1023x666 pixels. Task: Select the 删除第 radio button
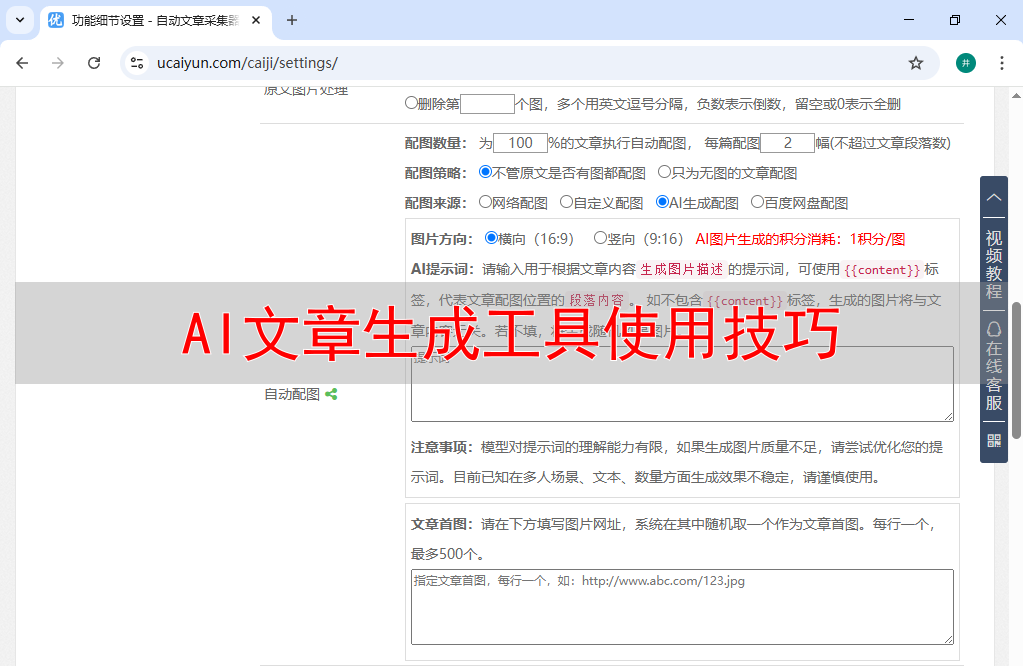click(x=411, y=102)
